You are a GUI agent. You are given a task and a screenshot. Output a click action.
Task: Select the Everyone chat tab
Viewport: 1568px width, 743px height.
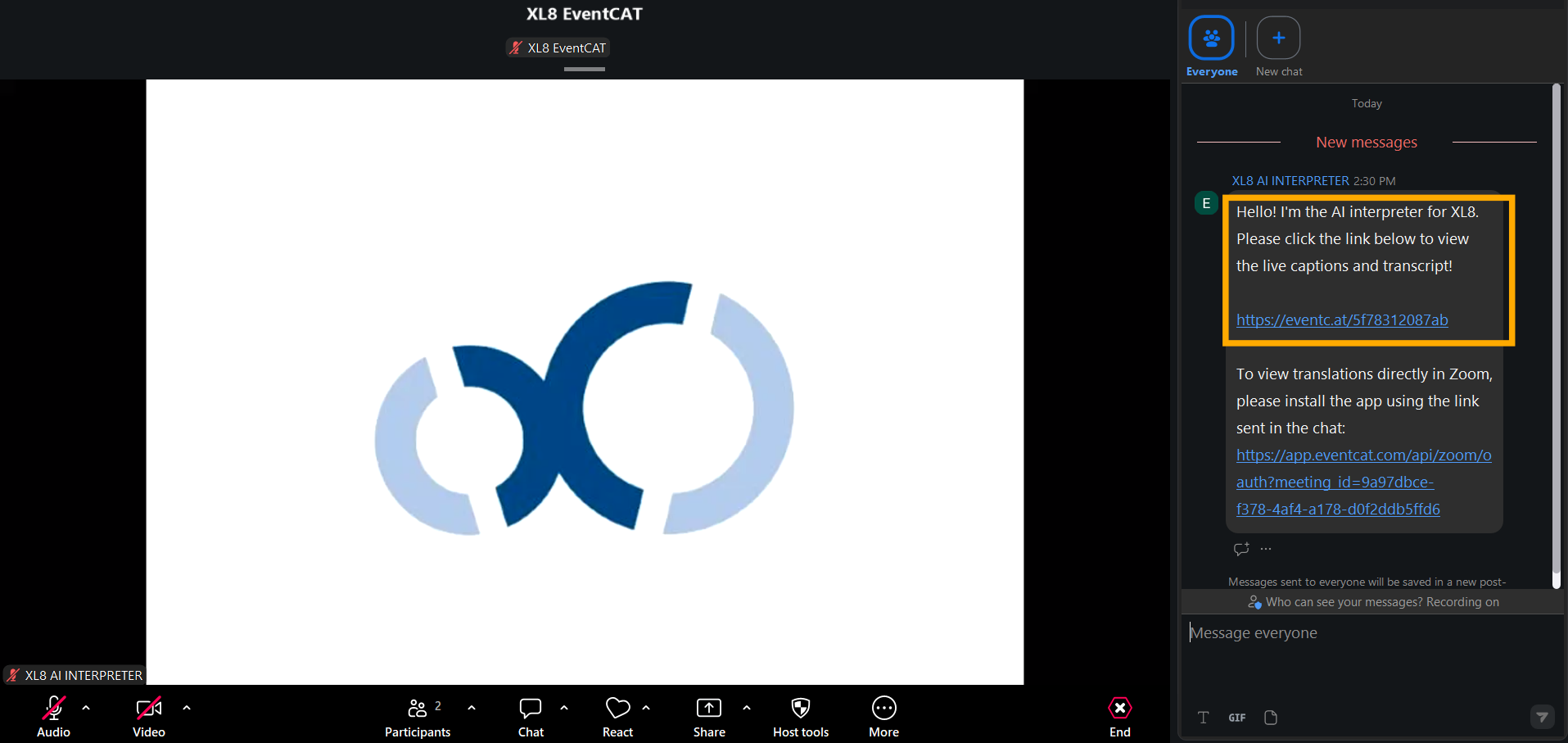[x=1212, y=47]
